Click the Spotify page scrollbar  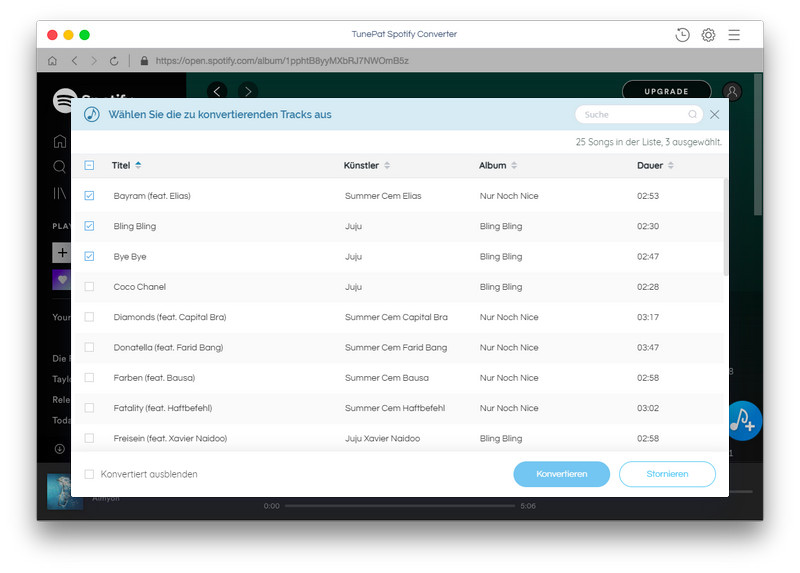coord(758,145)
